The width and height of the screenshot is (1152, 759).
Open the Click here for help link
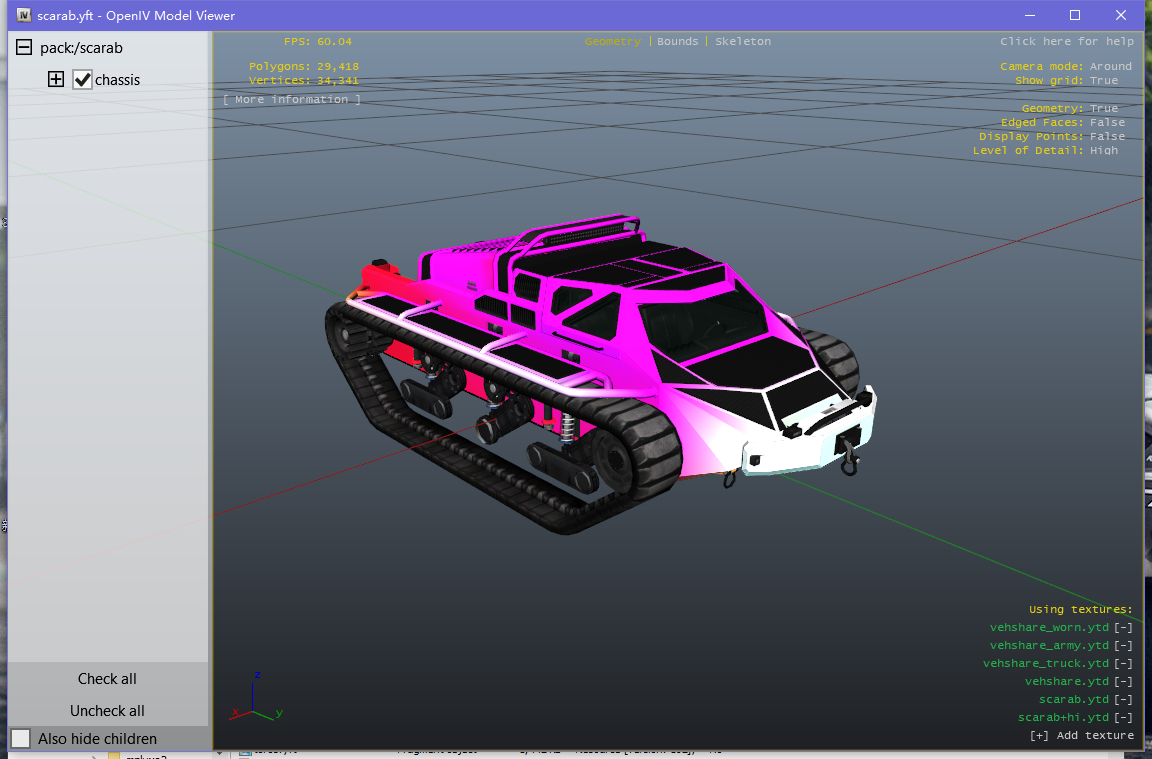point(1067,41)
